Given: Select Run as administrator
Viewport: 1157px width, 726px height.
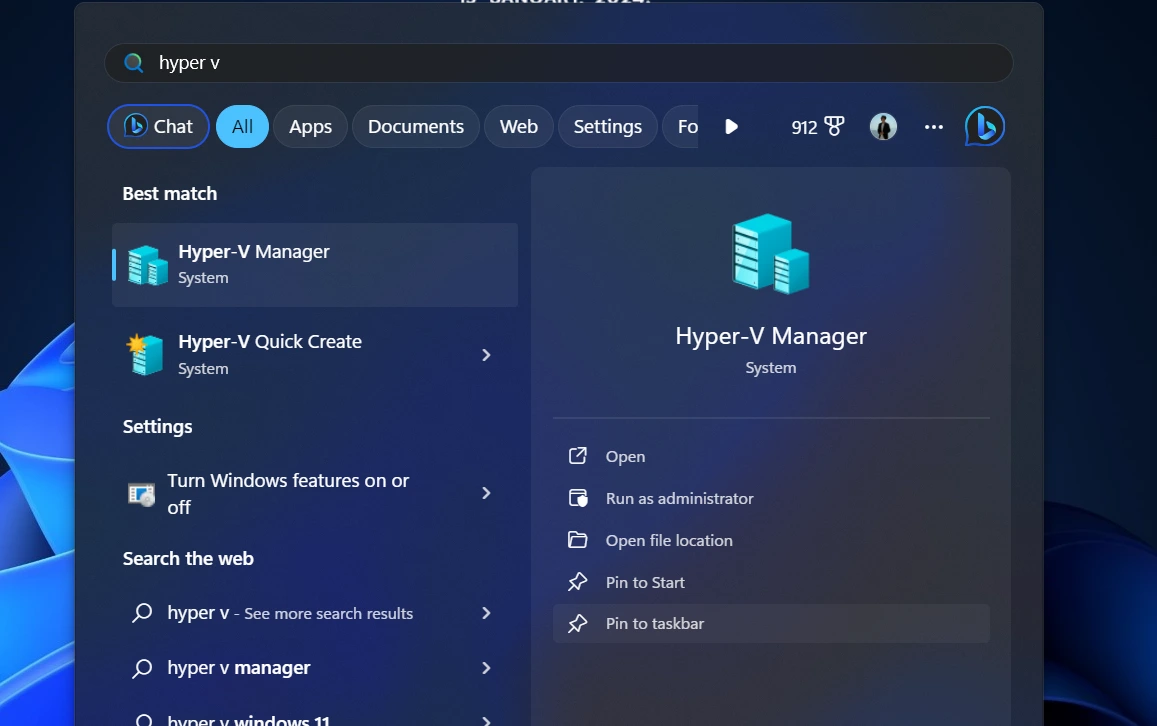Looking at the screenshot, I should [679, 498].
